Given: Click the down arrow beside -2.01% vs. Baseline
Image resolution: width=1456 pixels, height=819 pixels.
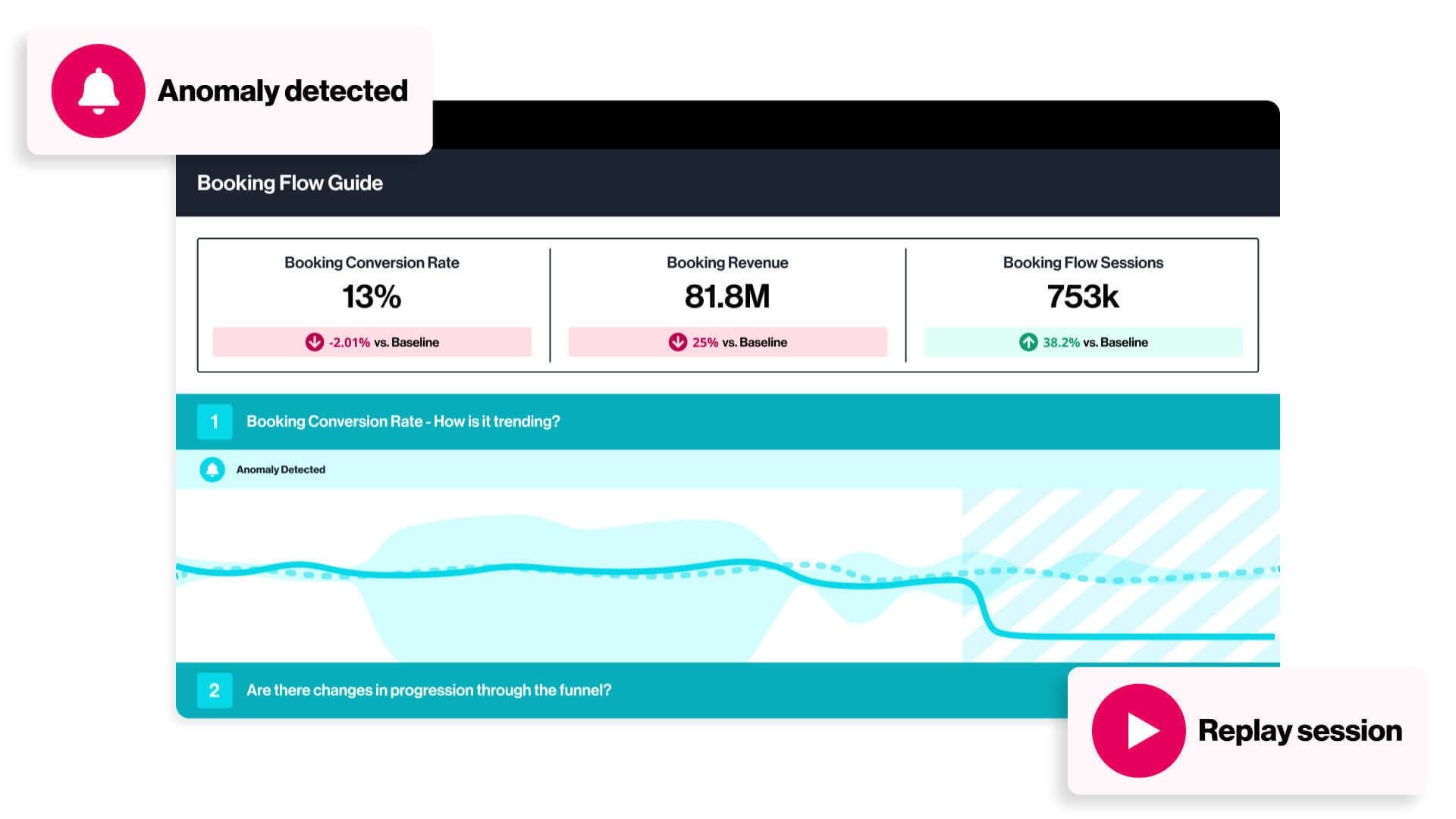Looking at the screenshot, I should (x=314, y=342).
